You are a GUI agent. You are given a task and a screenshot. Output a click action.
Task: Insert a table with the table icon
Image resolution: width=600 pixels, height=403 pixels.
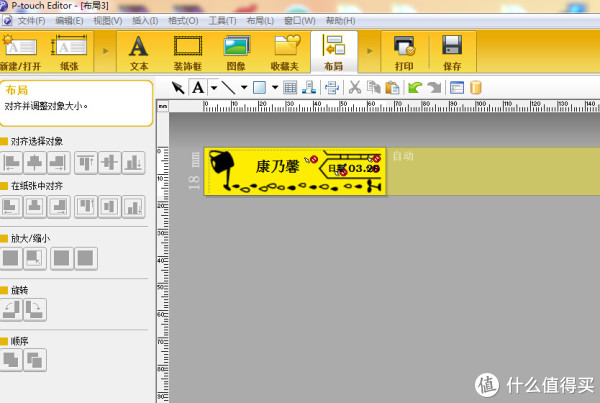coord(290,88)
